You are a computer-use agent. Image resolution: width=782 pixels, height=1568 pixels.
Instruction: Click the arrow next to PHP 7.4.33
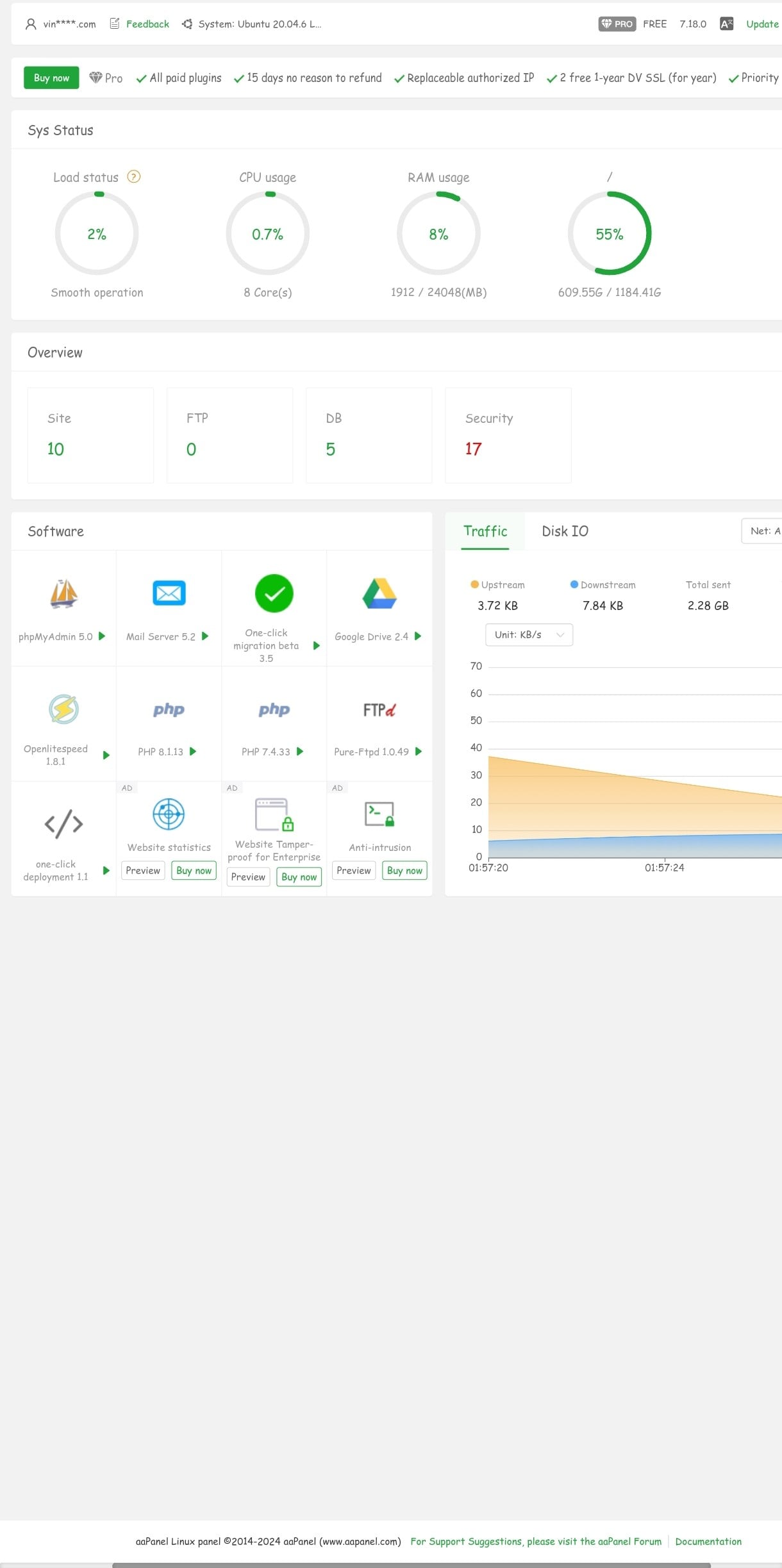pos(300,752)
